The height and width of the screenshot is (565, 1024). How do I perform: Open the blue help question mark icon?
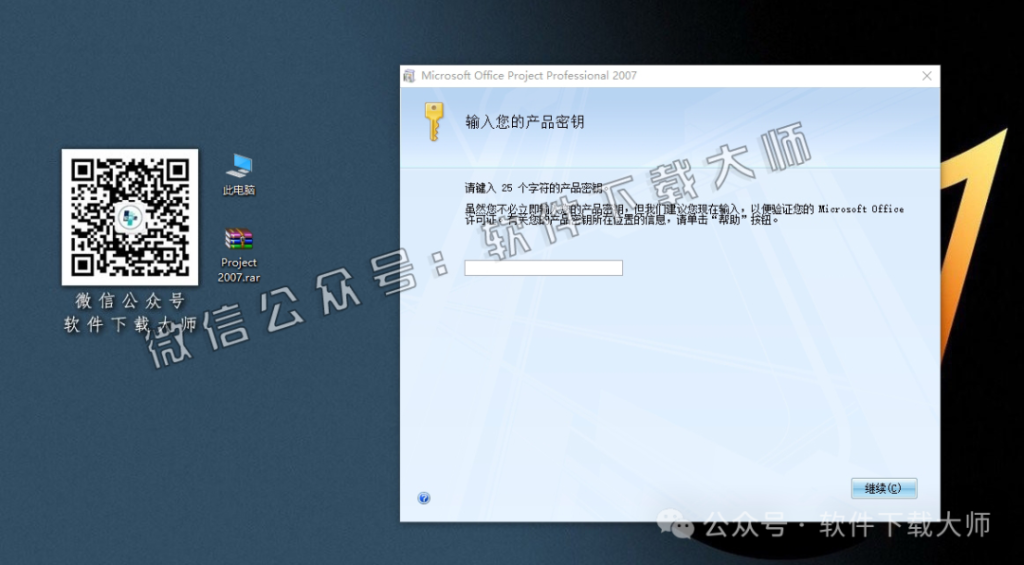(424, 498)
